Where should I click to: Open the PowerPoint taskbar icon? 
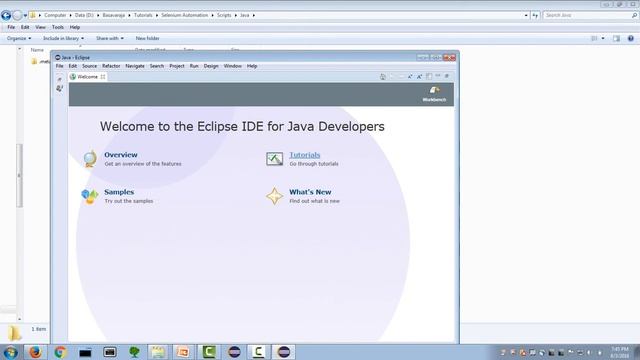coord(183,352)
